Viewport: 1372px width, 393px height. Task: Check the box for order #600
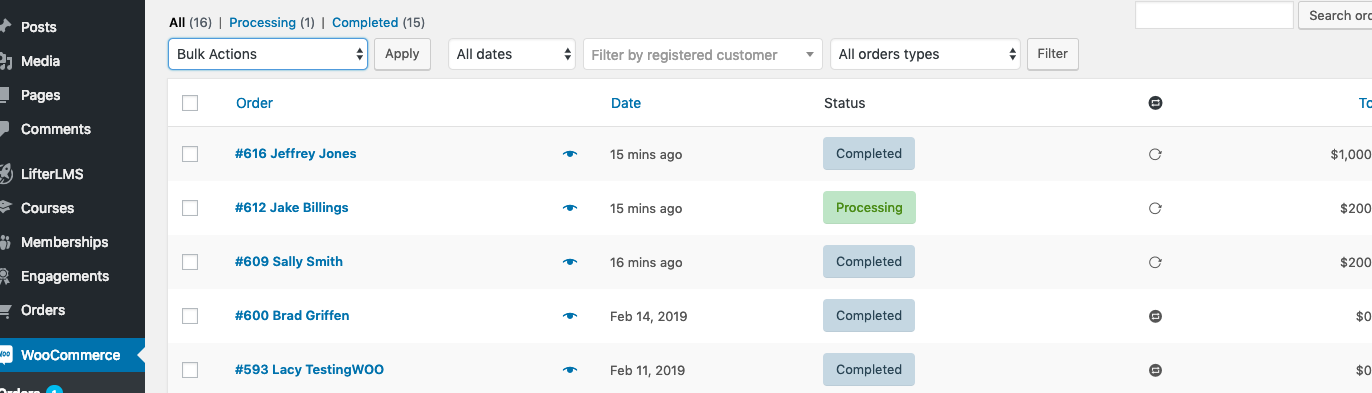[x=190, y=316]
